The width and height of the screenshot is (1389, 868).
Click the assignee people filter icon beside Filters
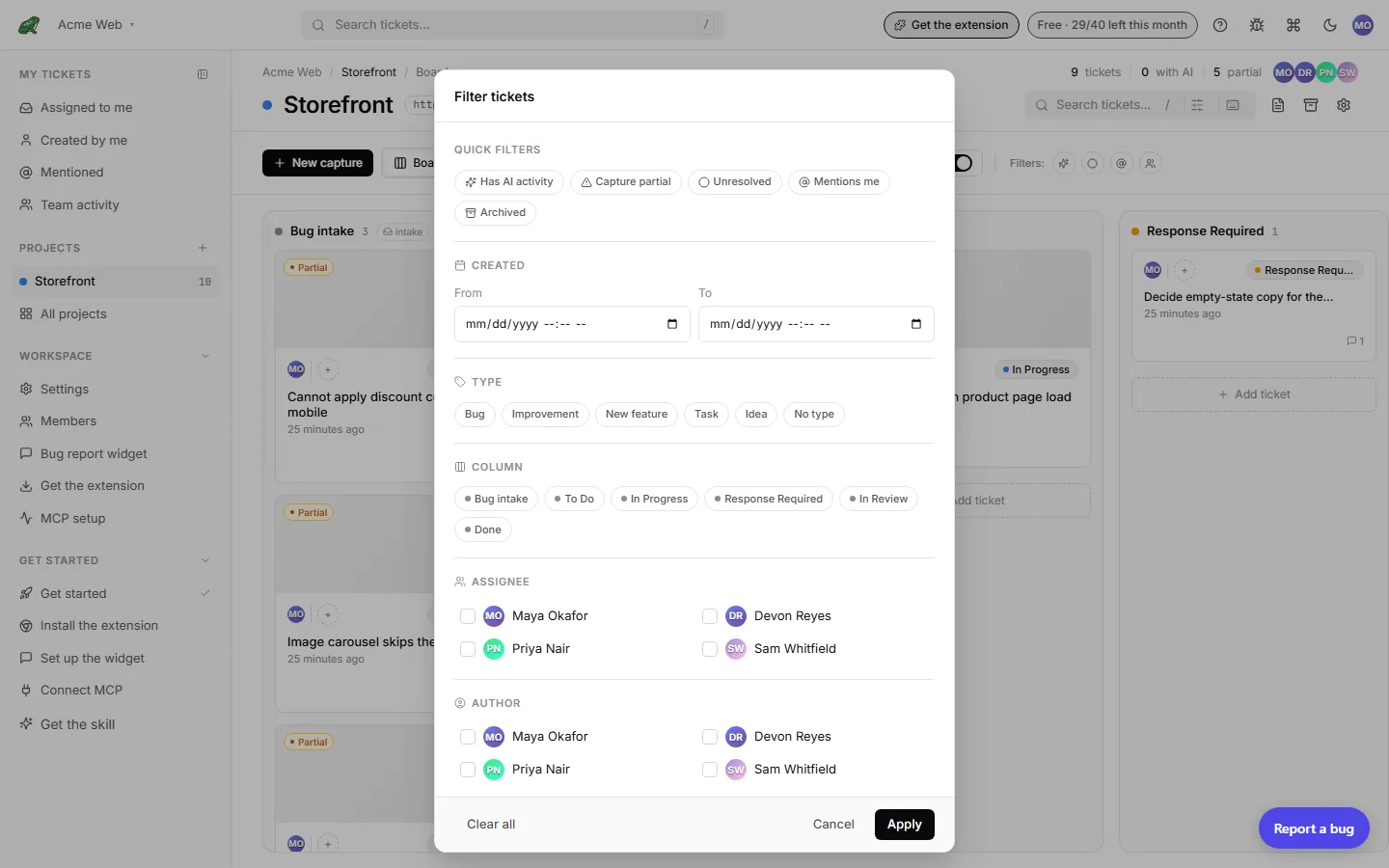(1150, 163)
